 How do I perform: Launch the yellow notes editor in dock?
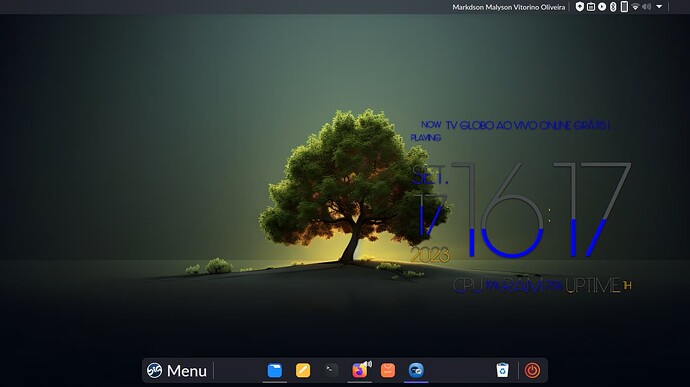pos(303,370)
